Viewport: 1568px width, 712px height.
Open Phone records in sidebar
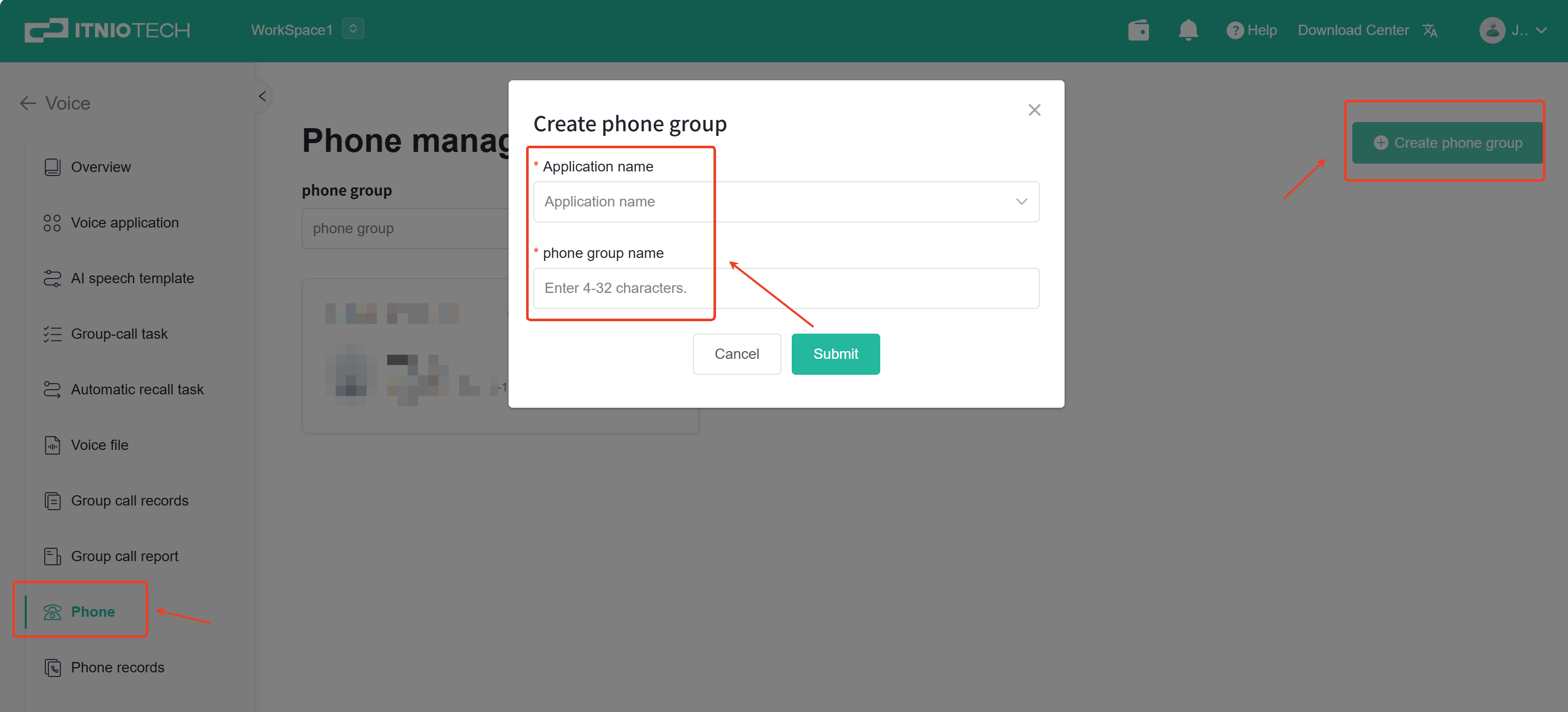pos(117,667)
